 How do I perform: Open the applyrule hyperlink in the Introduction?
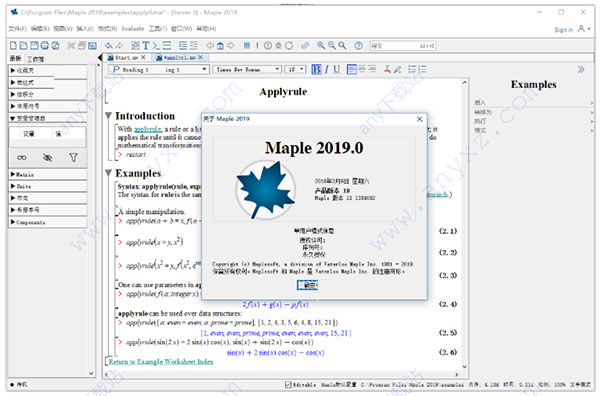(148, 129)
